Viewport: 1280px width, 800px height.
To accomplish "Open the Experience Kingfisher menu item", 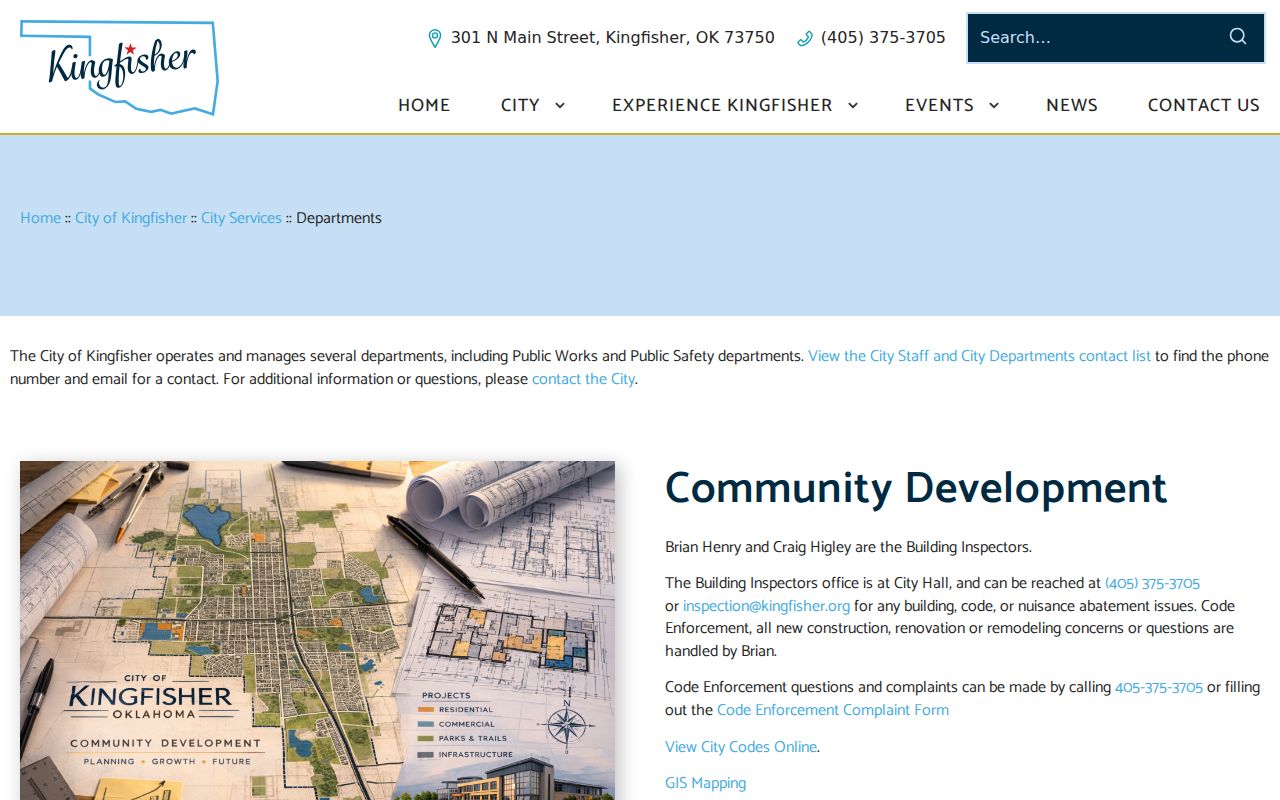I will point(722,105).
